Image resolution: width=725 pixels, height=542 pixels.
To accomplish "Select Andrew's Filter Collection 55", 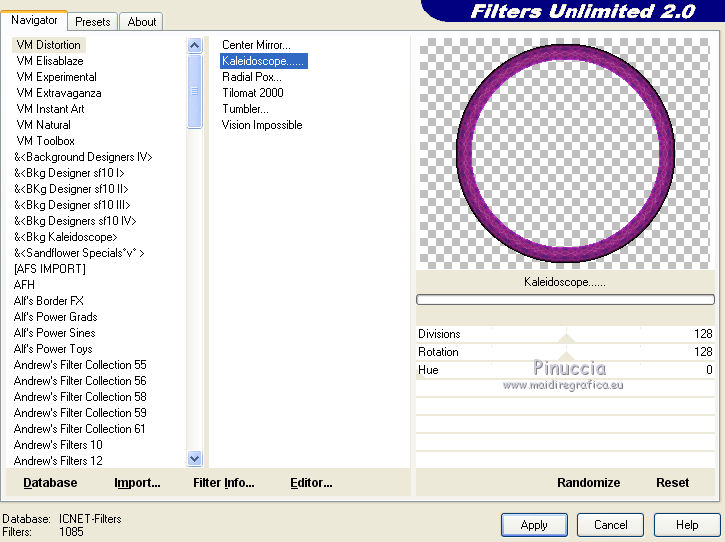I will point(80,365).
